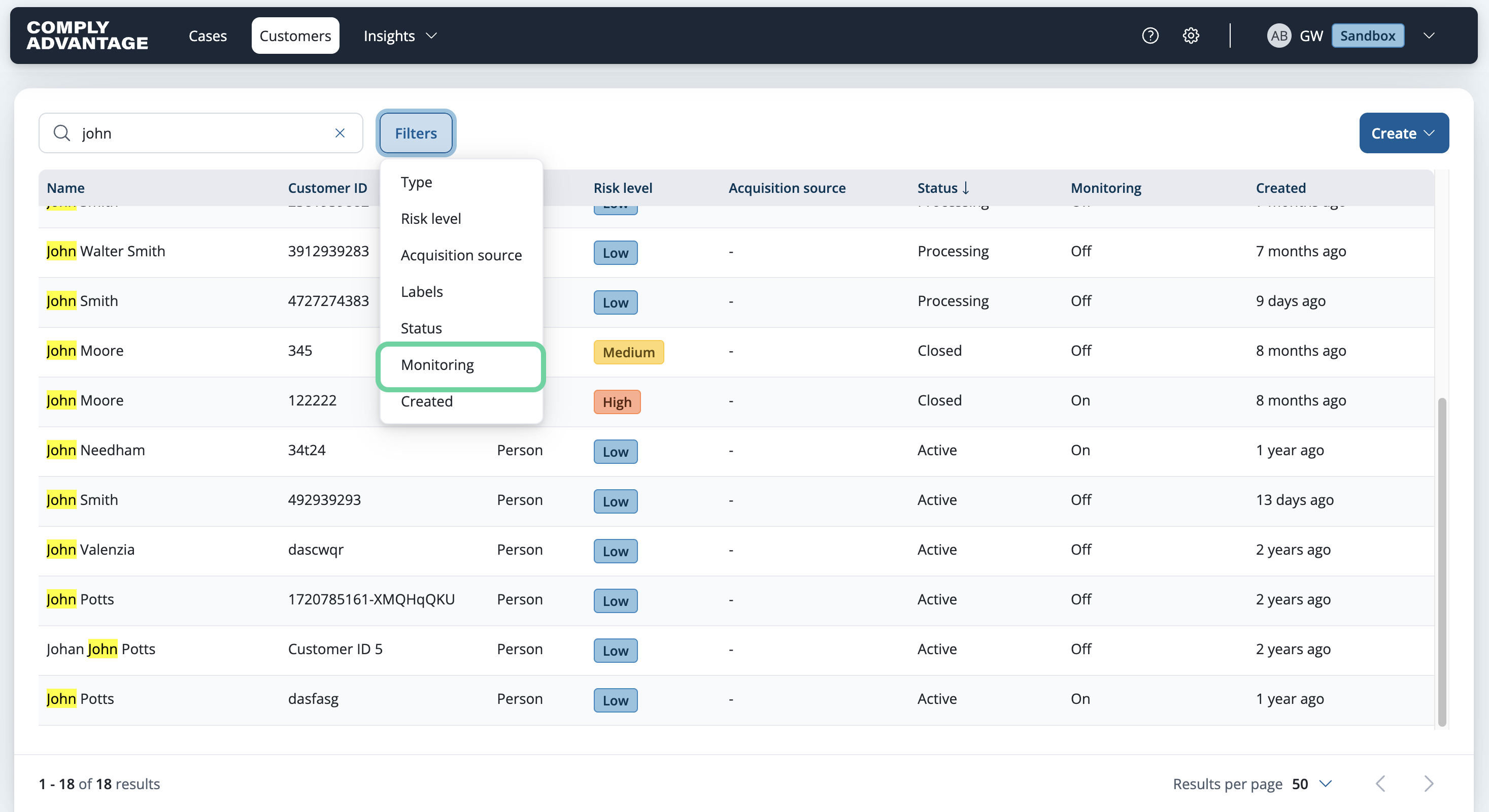This screenshot has height=812, width=1489.
Task: Sort by Acquisition source column header
Action: (x=787, y=188)
